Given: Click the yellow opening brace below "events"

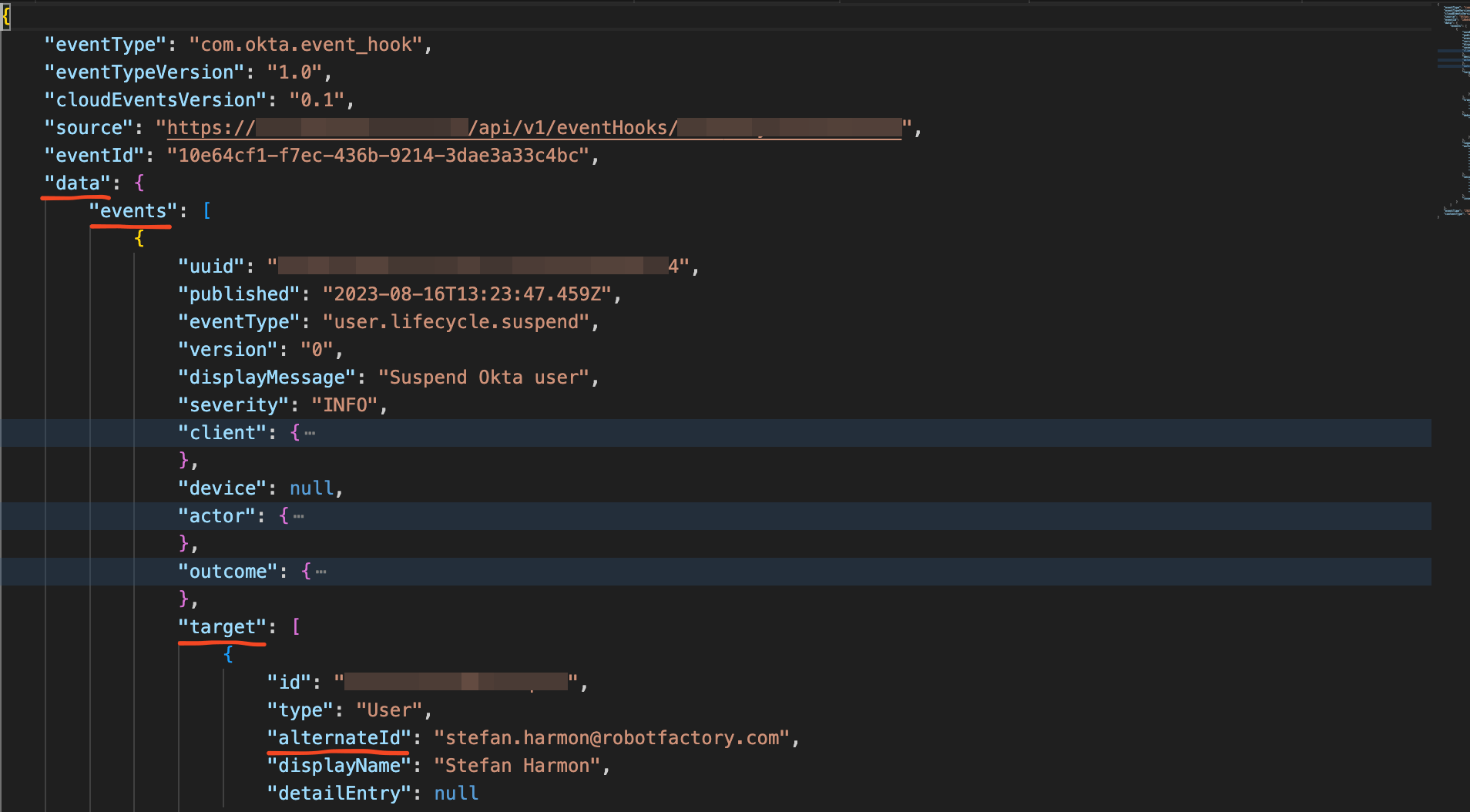Looking at the screenshot, I should (x=139, y=239).
